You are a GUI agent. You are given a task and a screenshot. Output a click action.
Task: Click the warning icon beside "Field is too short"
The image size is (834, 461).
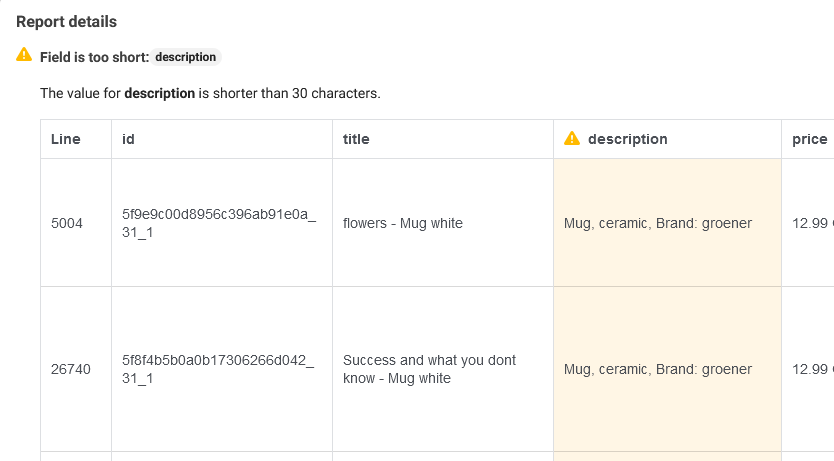point(24,56)
